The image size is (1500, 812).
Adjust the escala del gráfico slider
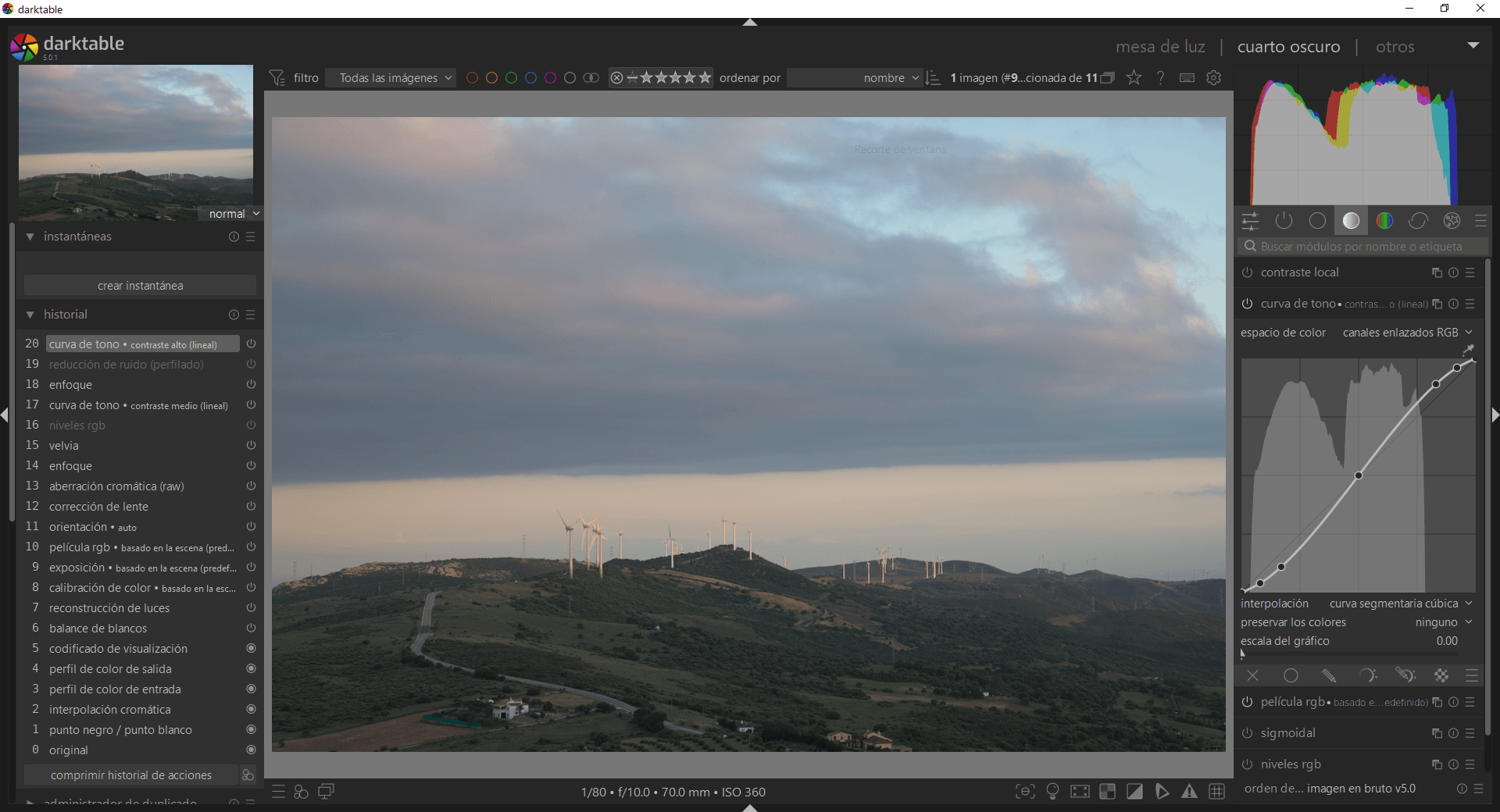1359,641
